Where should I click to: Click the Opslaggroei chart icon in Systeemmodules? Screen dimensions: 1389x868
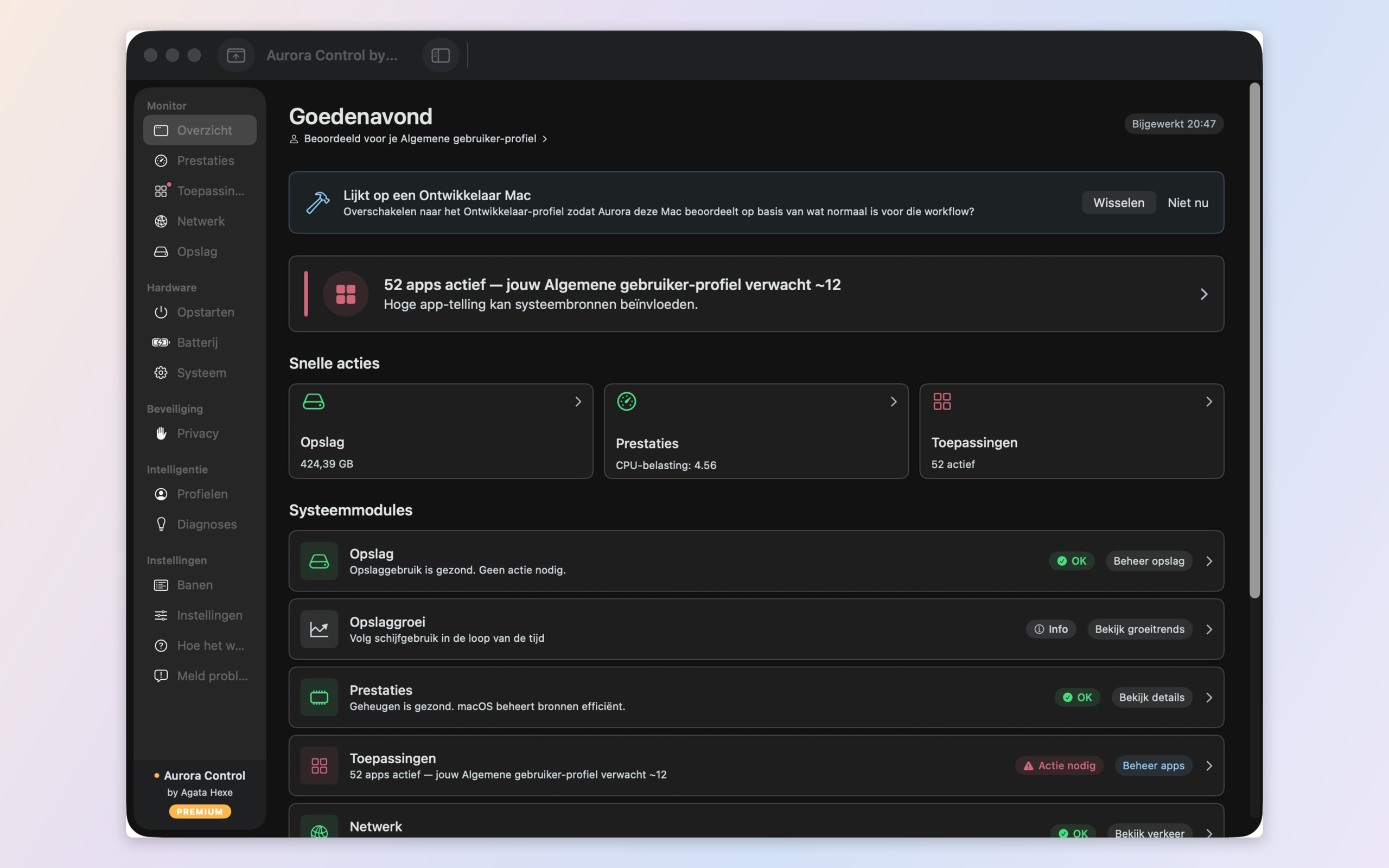(319, 629)
